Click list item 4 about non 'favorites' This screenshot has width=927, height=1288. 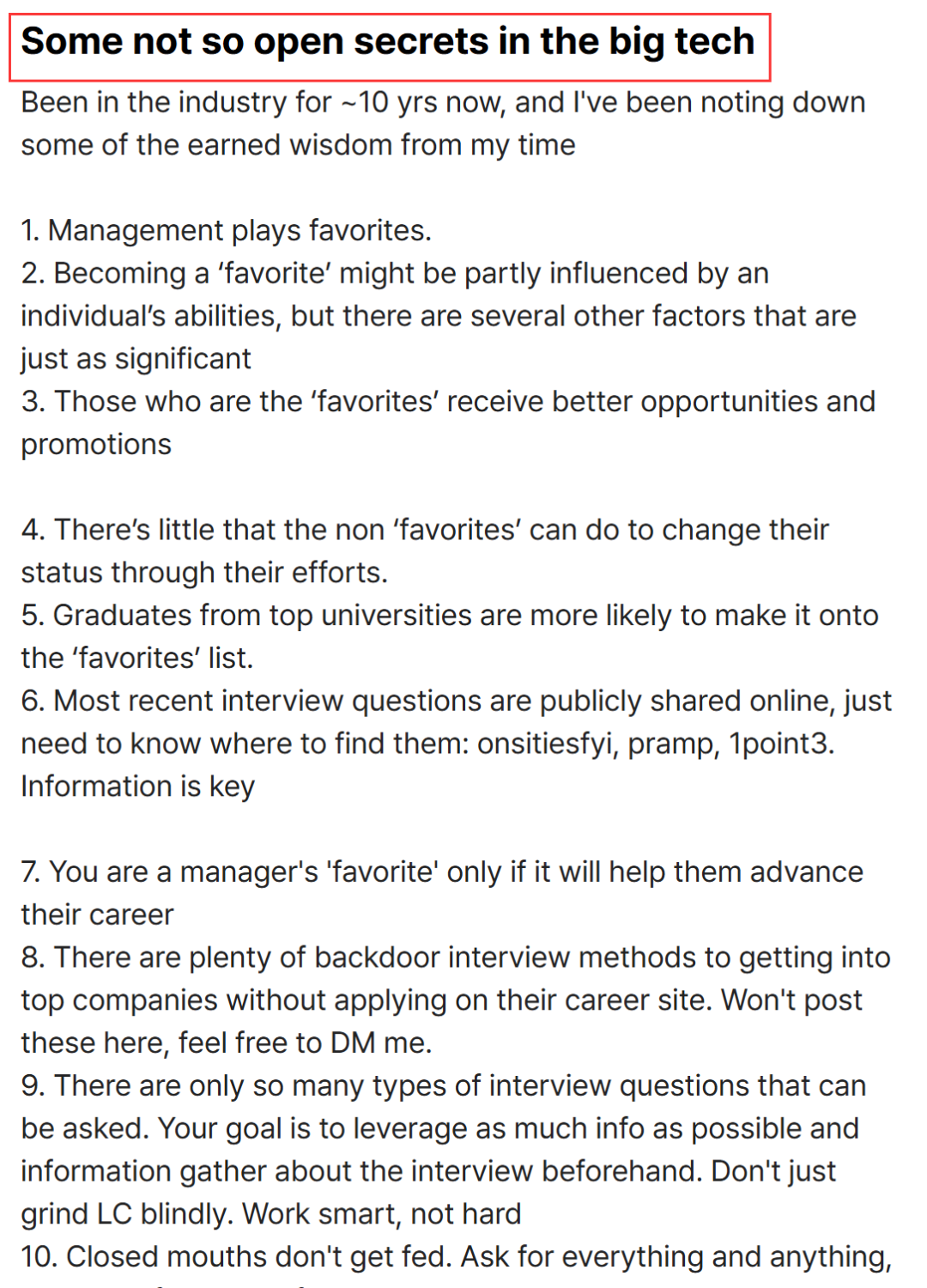click(x=425, y=551)
